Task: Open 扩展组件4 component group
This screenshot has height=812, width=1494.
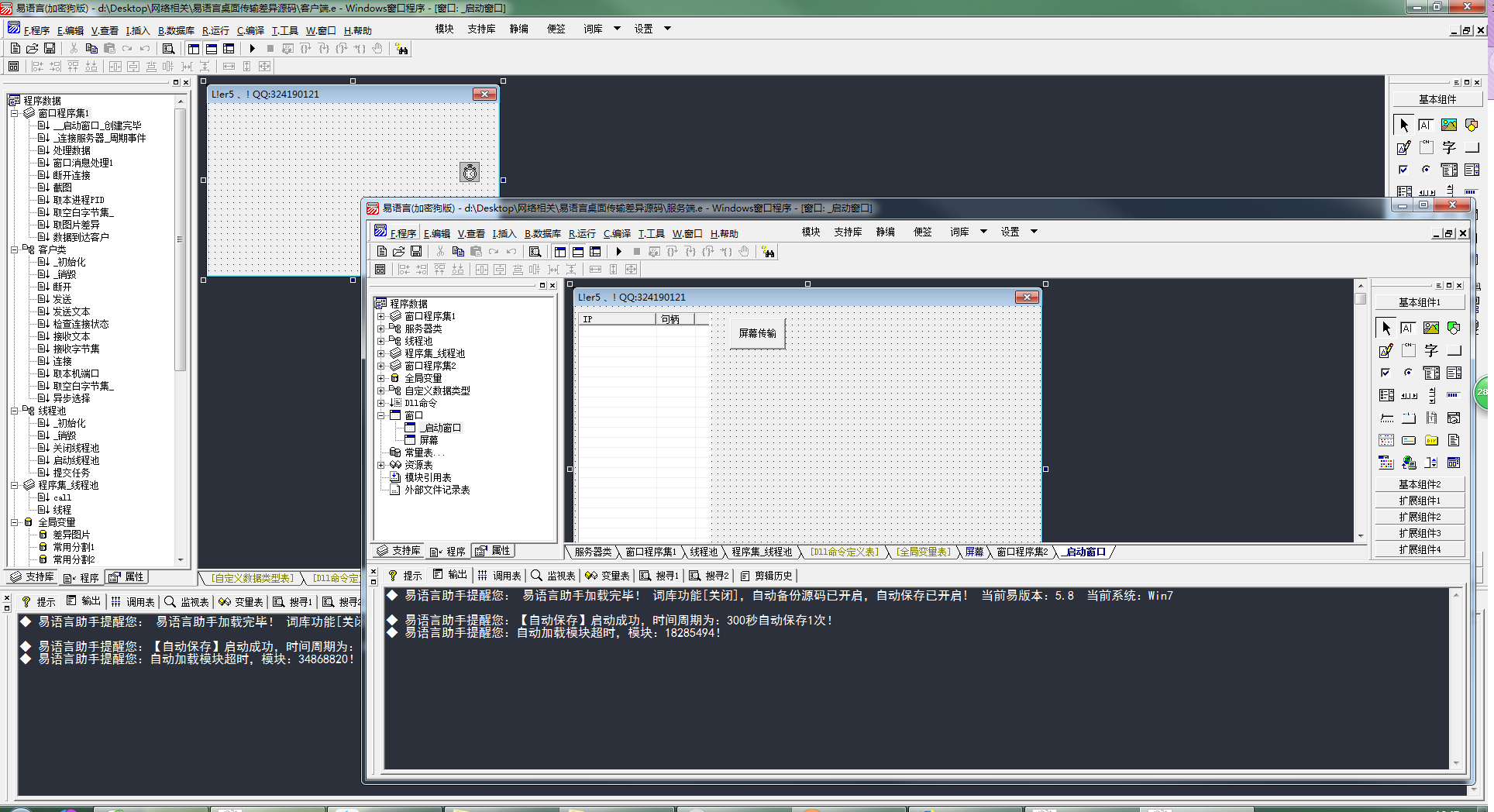Action: pyautogui.click(x=1420, y=549)
